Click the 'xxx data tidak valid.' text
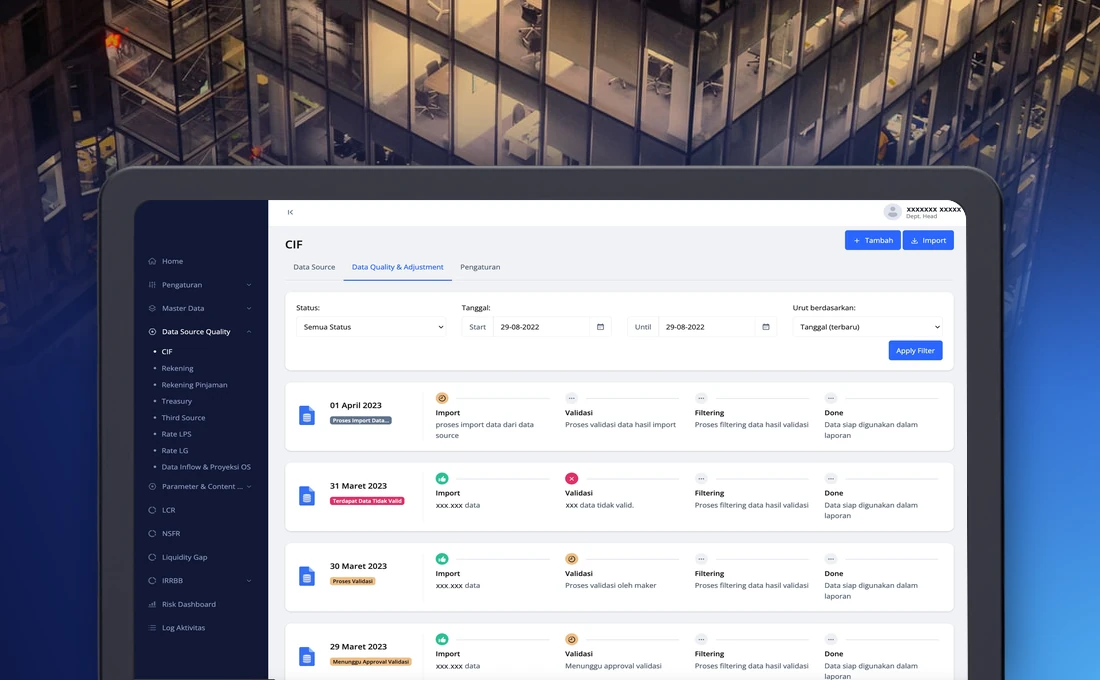The width and height of the screenshot is (1100, 680). [599, 505]
